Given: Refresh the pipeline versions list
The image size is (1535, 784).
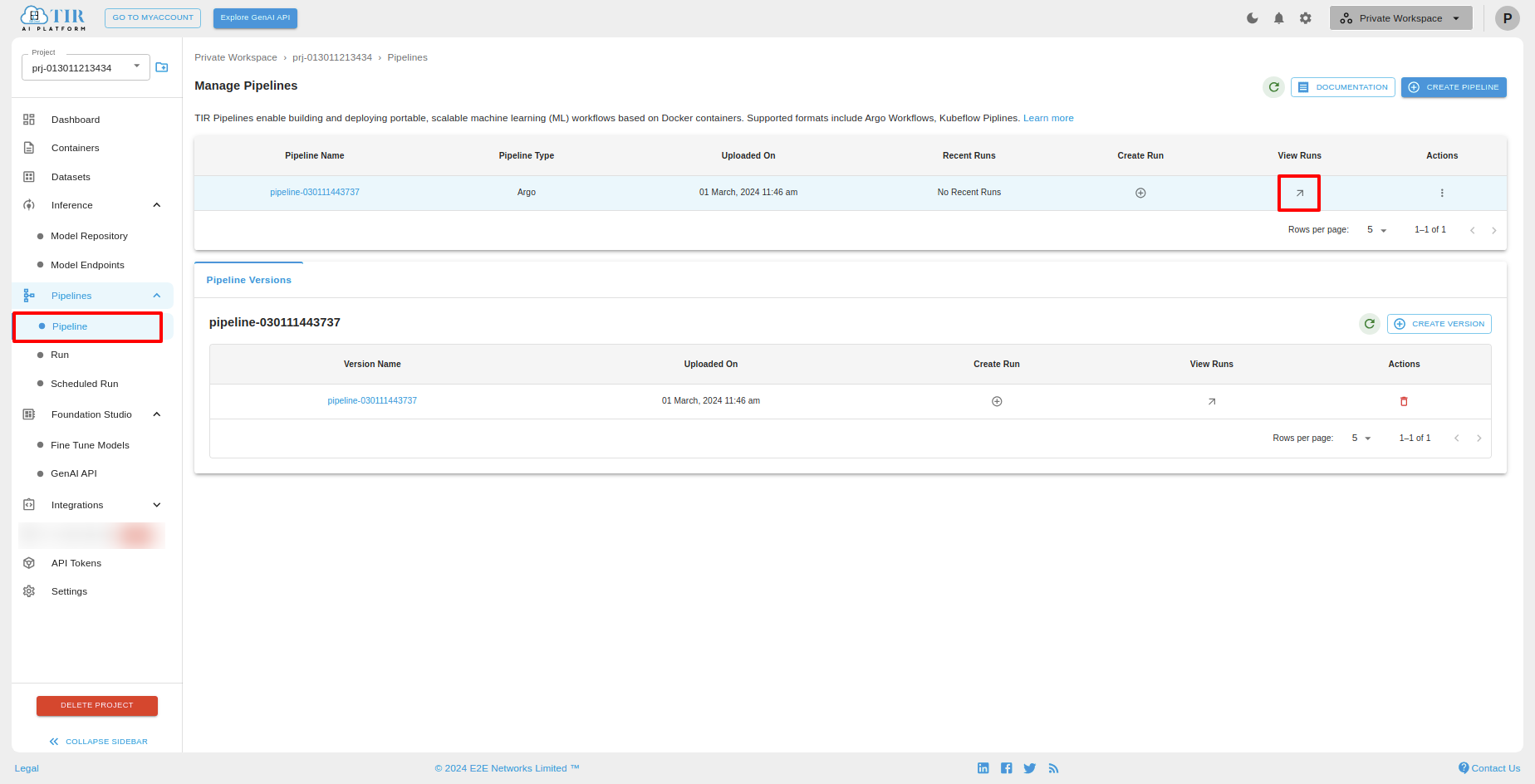Looking at the screenshot, I should coord(1370,324).
